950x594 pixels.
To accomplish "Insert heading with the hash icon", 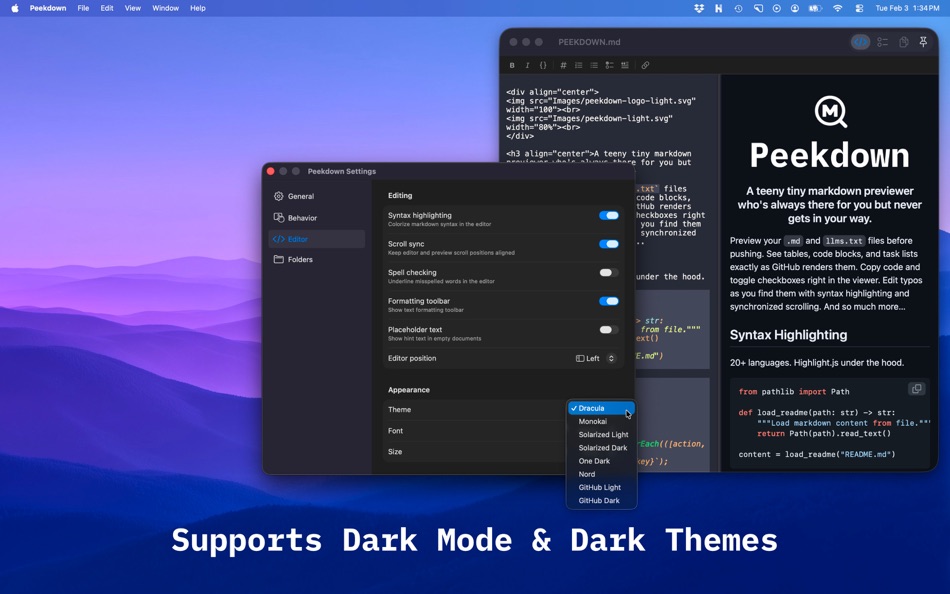I will 563,65.
